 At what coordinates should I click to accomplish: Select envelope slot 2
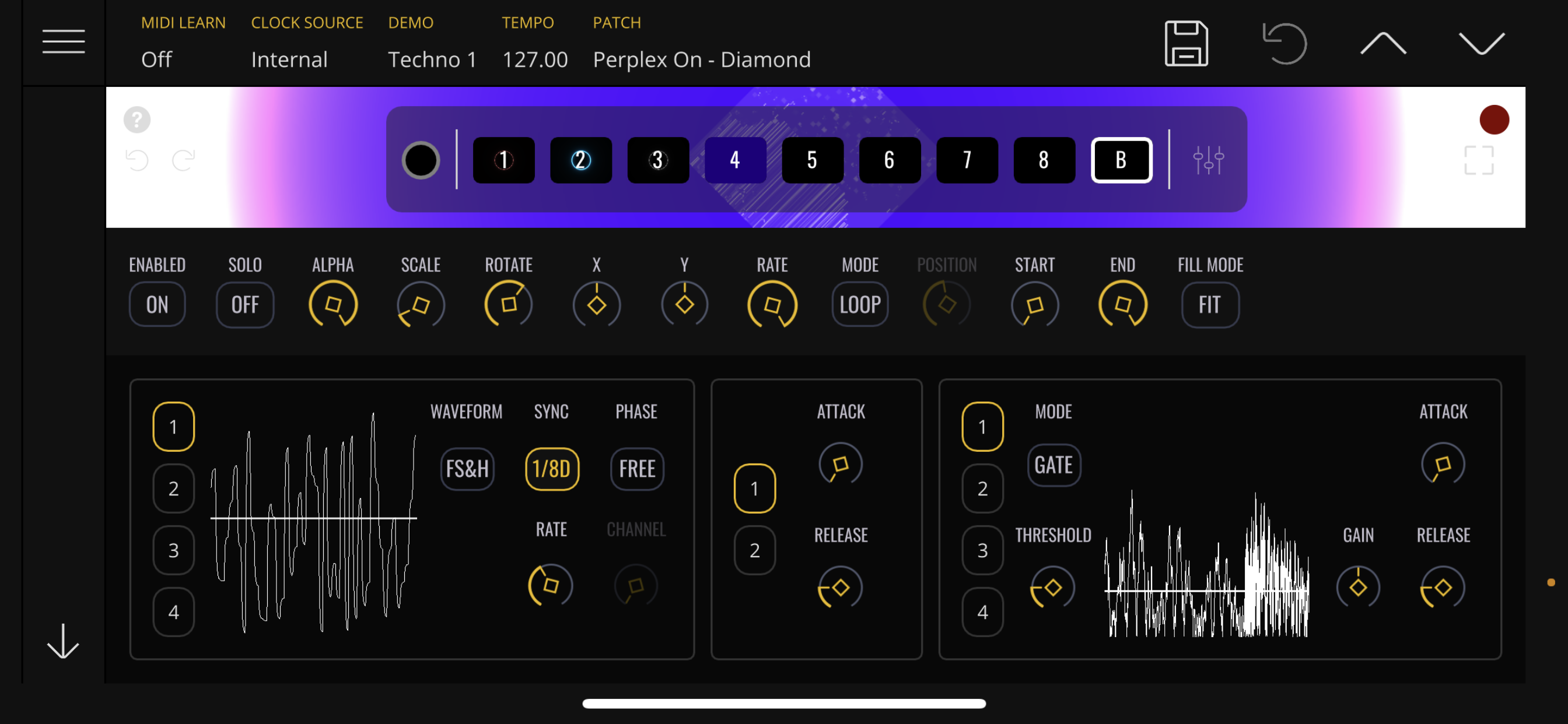pyautogui.click(x=755, y=550)
